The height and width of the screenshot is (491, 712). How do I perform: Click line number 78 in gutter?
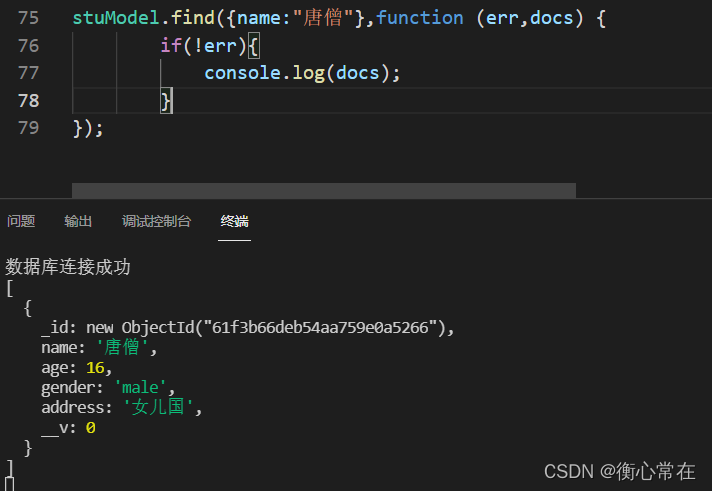pyautogui.click(x=29, y=101)
